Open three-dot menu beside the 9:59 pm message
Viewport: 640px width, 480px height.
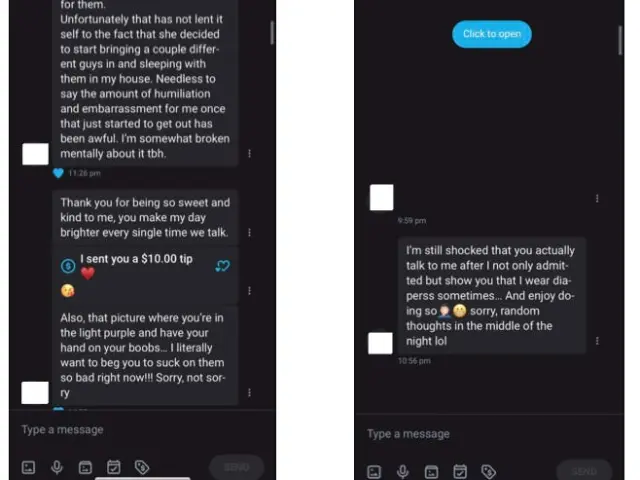pyautogui.click(x=597, y=198)
